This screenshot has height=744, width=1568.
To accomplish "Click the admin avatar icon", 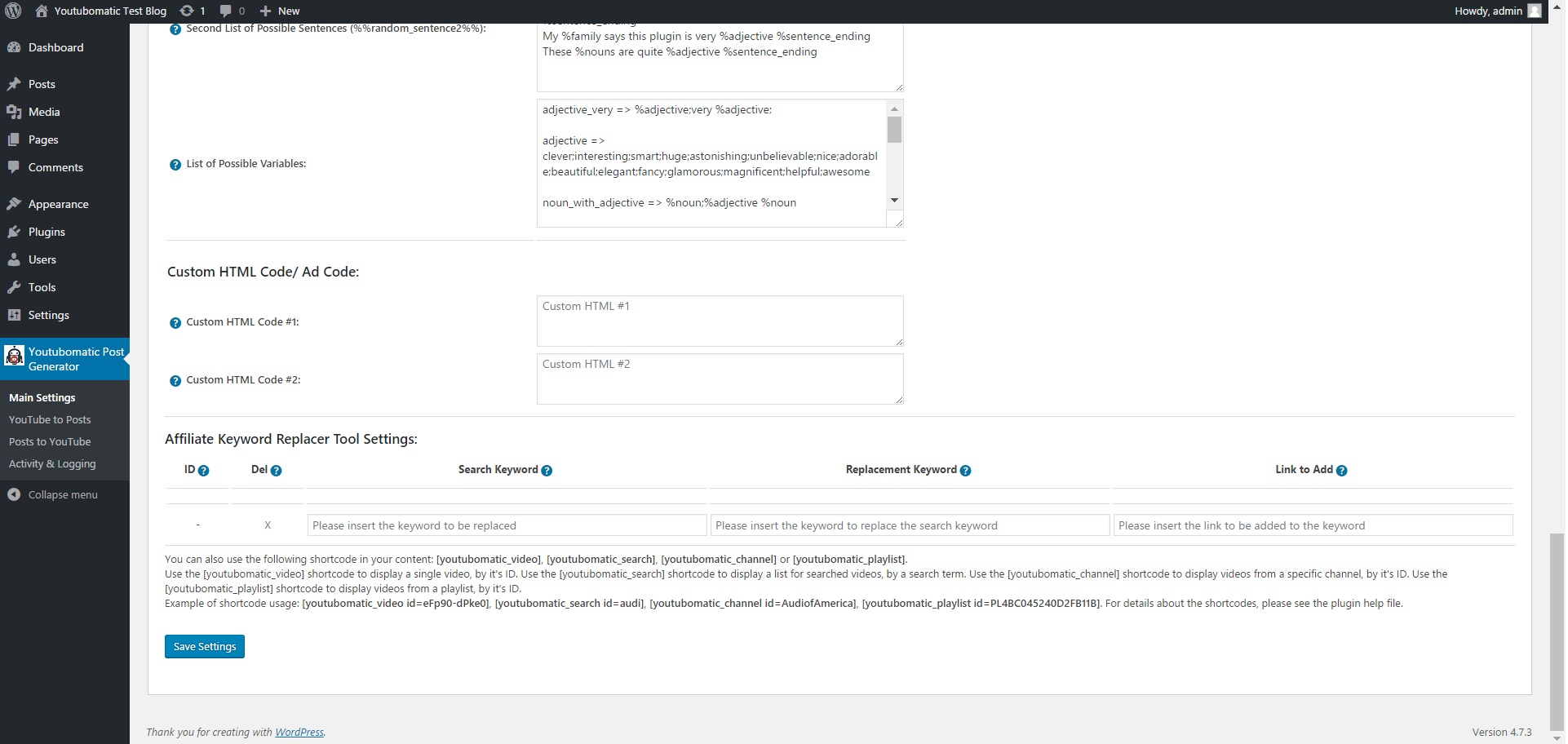I will click(1535, 11).
